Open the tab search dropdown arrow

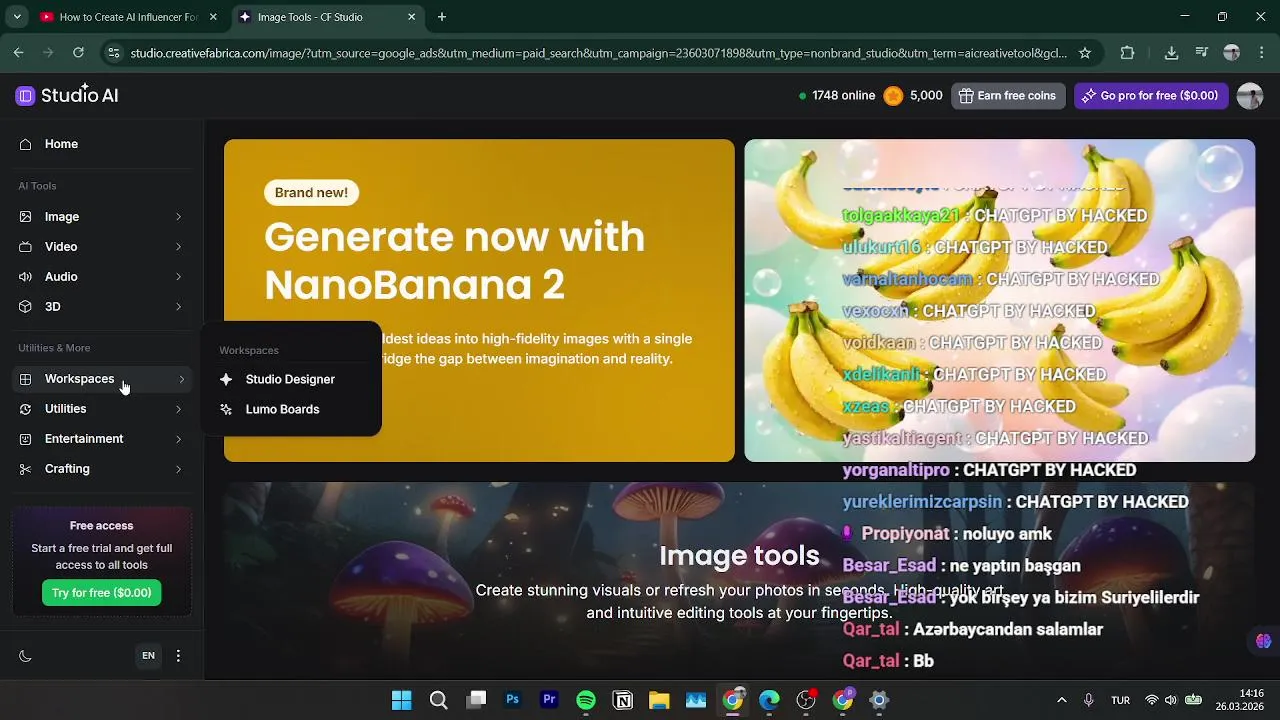[x=17, y=17]
